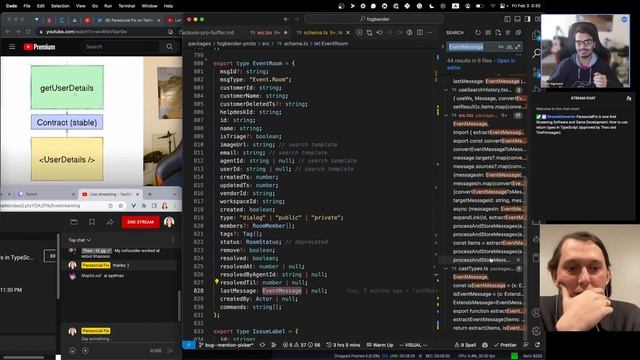Open the Selection menu
640x360 pixels.
point(60,6)
